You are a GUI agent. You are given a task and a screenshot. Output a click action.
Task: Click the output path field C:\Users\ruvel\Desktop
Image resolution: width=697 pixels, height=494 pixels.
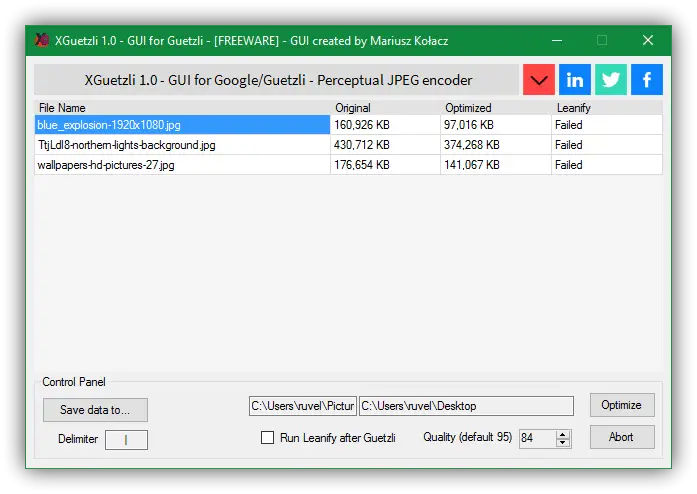[466, 406]
